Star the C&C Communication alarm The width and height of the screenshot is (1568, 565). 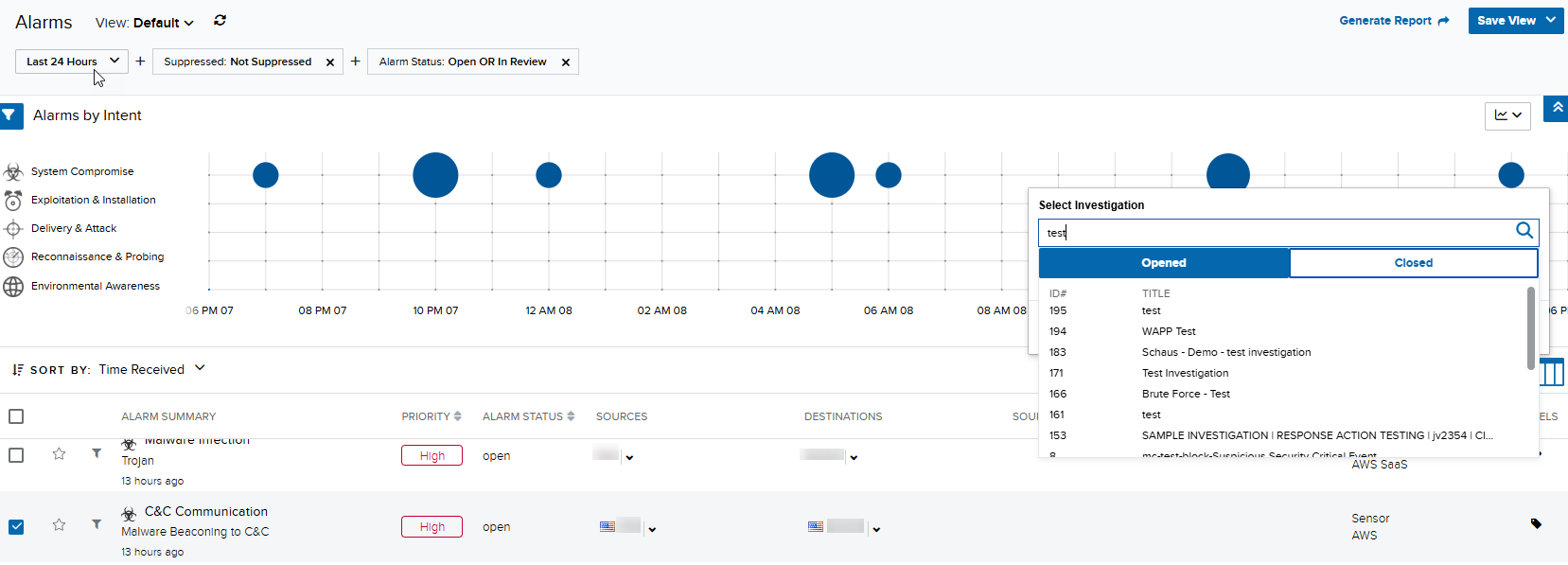pyautogui.click(x=59, y=524)
